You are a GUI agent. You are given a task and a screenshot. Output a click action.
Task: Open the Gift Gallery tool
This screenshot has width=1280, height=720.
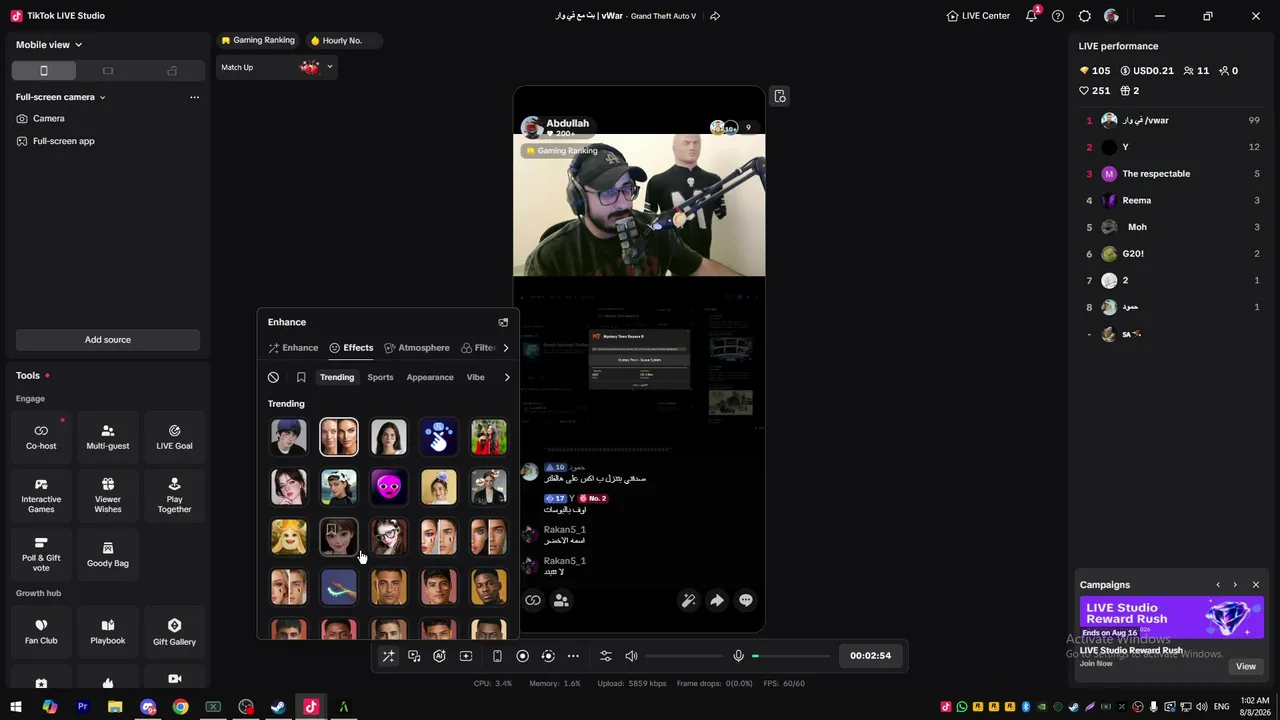(x=174, y=632)
